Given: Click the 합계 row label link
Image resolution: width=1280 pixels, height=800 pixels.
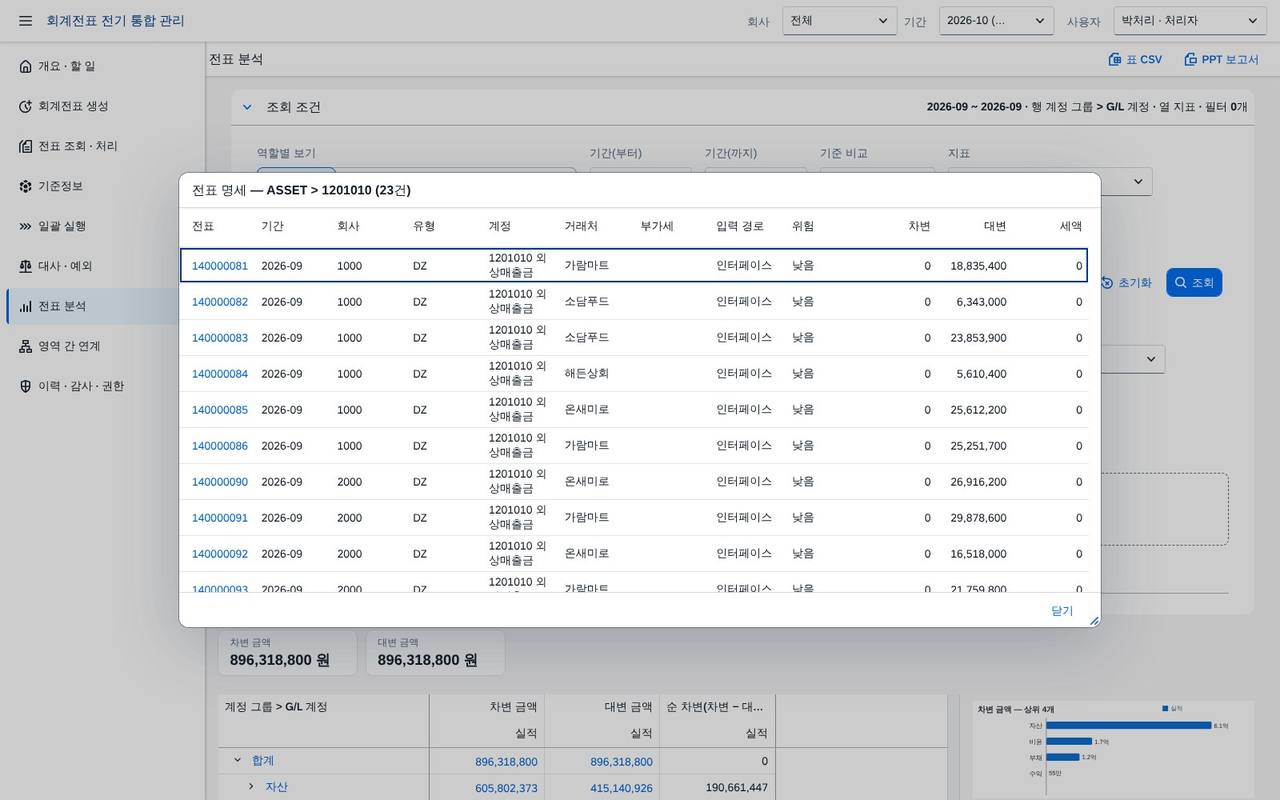Looking at the screenshot, I should [x=263, y=761].
